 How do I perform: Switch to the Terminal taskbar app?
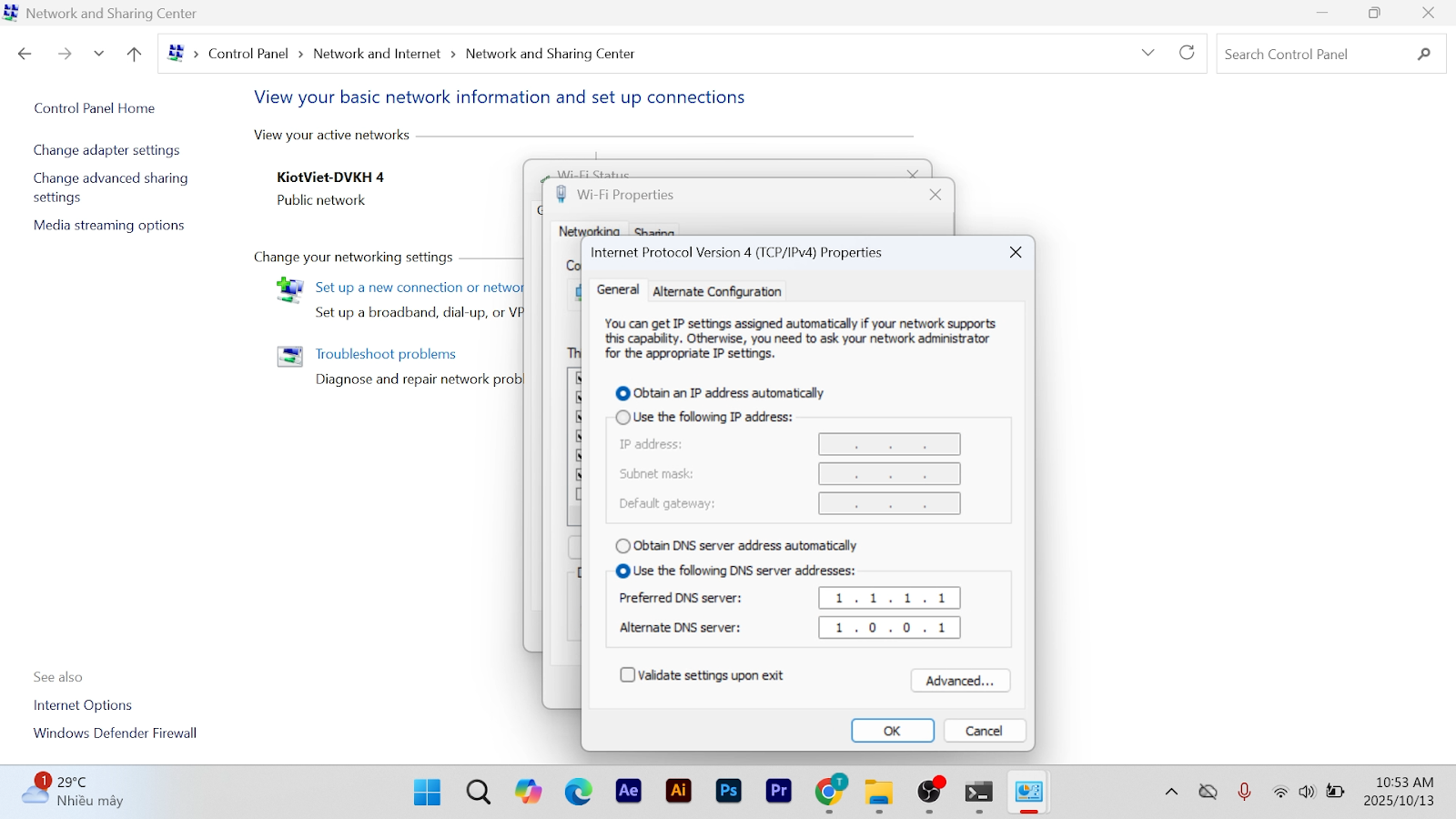pos(979,792)
